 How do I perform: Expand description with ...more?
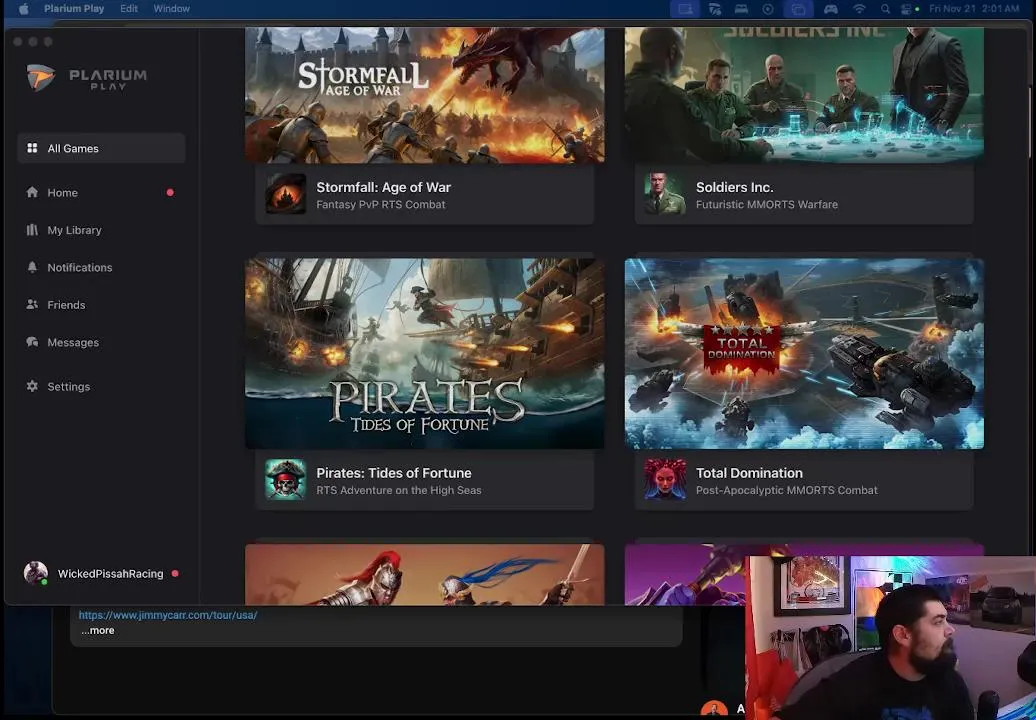98,630
